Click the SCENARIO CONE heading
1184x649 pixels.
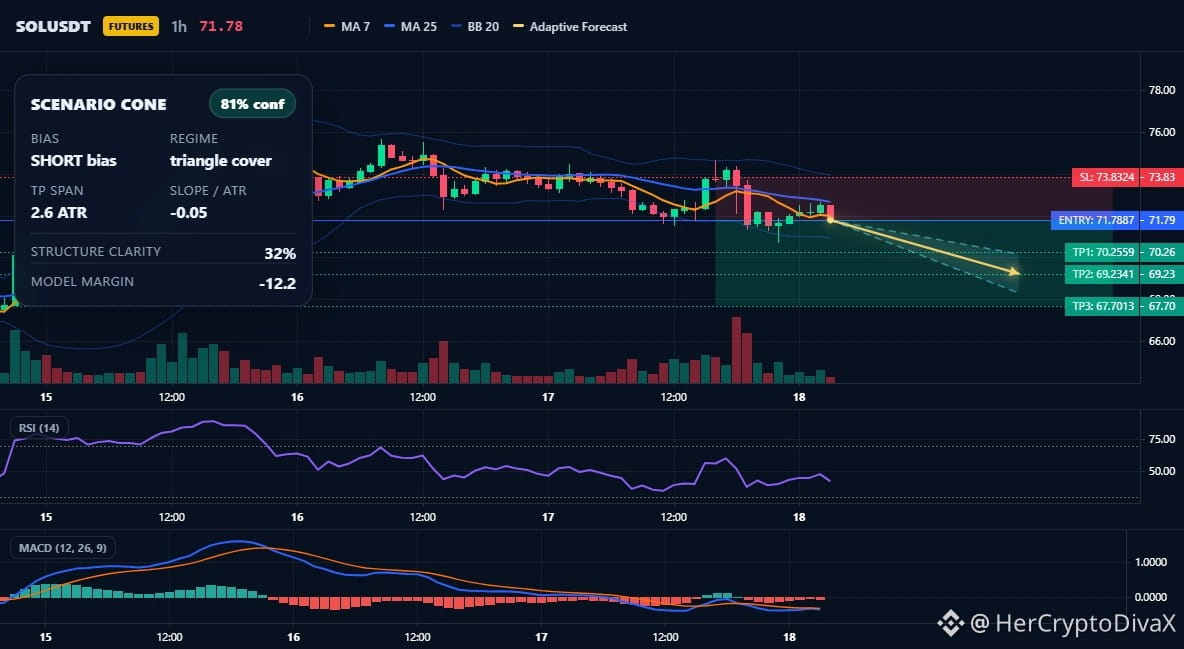[98, 105]
